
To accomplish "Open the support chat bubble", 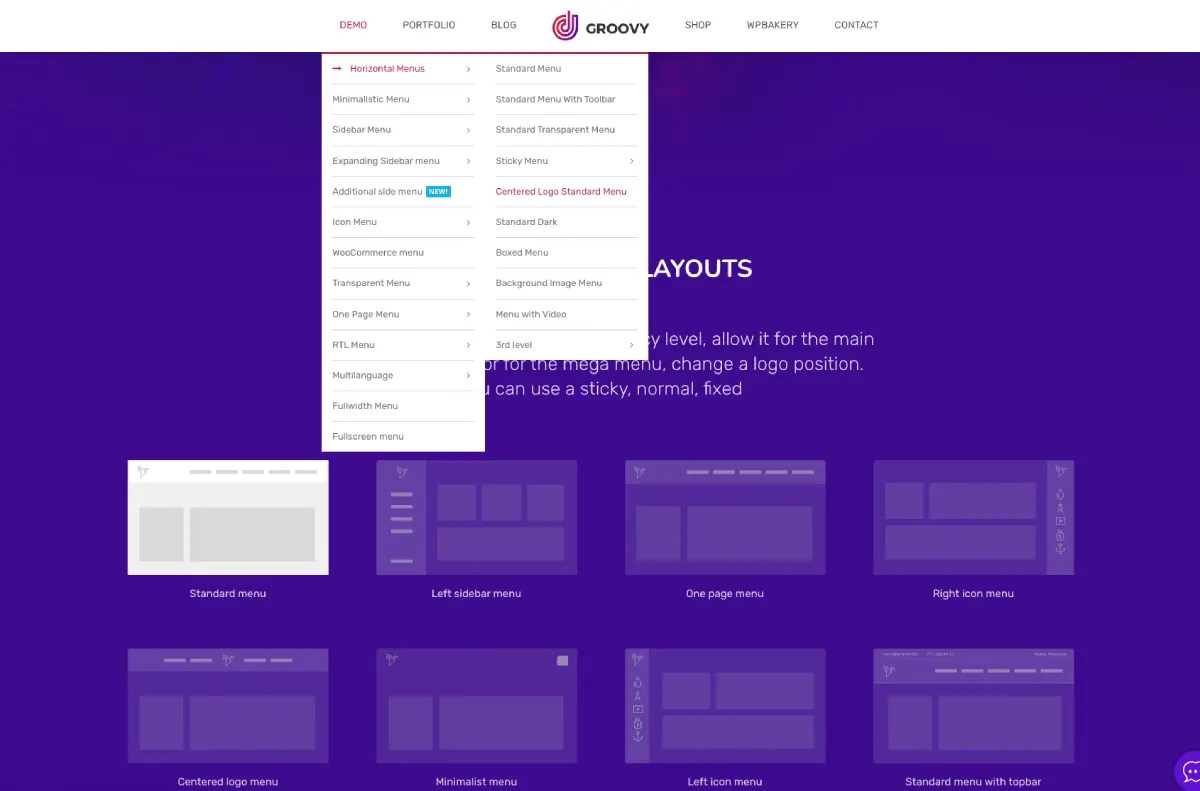I will (1189, 772).
